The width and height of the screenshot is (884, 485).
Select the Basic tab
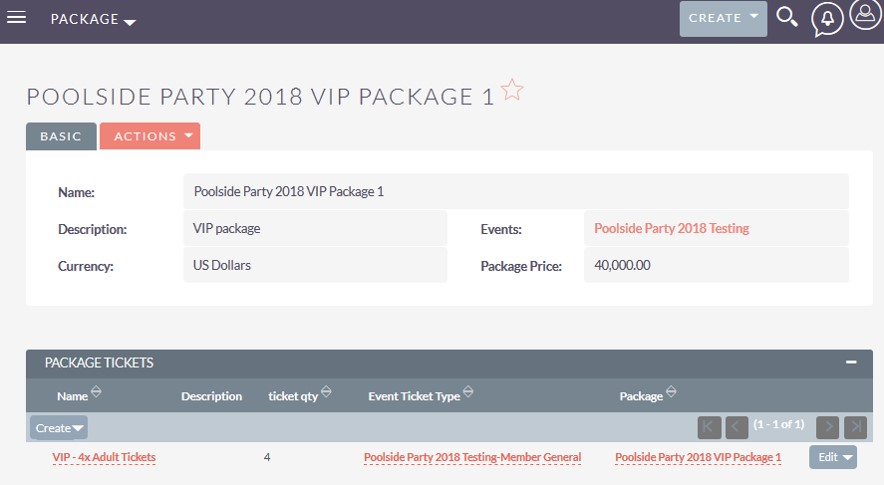click(61, 136)
